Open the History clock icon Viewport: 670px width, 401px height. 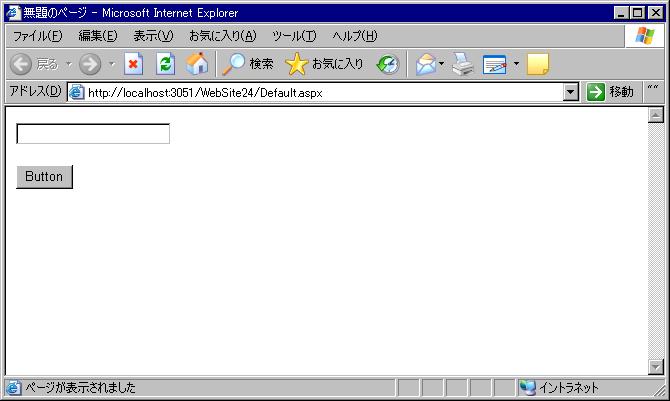point(388,65)
